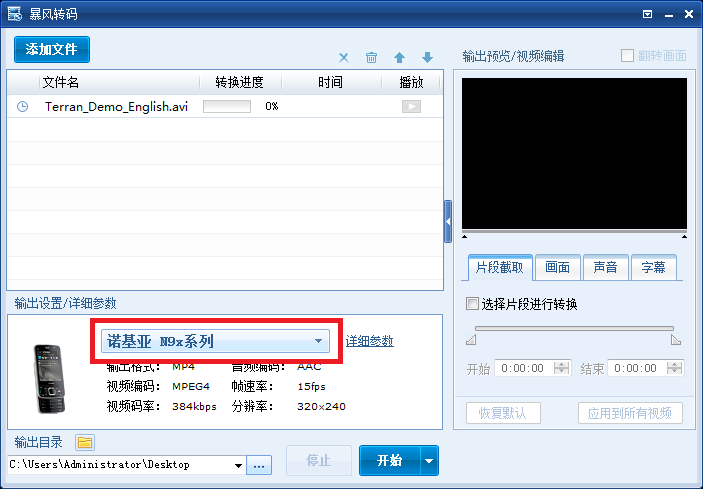Click the 文件名 column header

tap(61, 82)
